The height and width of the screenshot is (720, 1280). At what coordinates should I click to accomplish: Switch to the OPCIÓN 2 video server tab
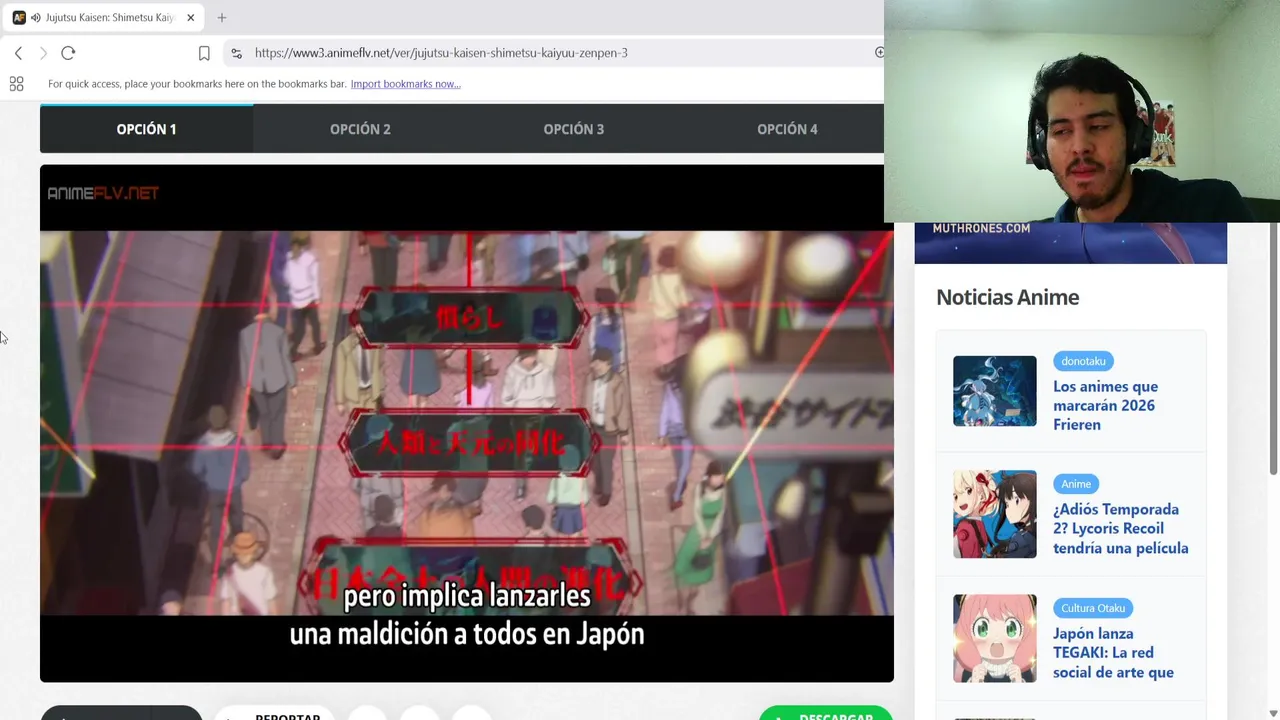pyautogui.click(x=360, y=129)
